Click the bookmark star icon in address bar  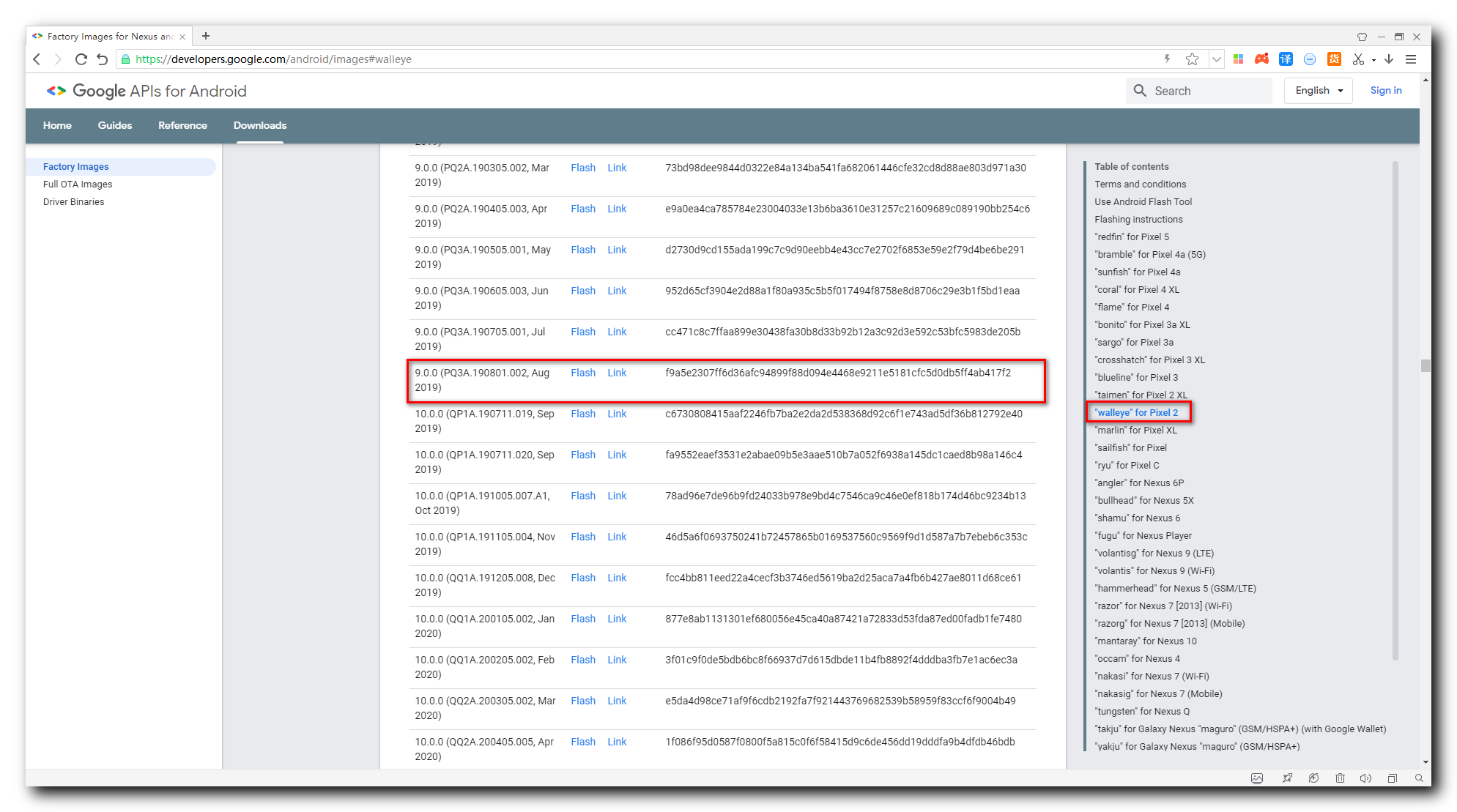[1192, 59]
